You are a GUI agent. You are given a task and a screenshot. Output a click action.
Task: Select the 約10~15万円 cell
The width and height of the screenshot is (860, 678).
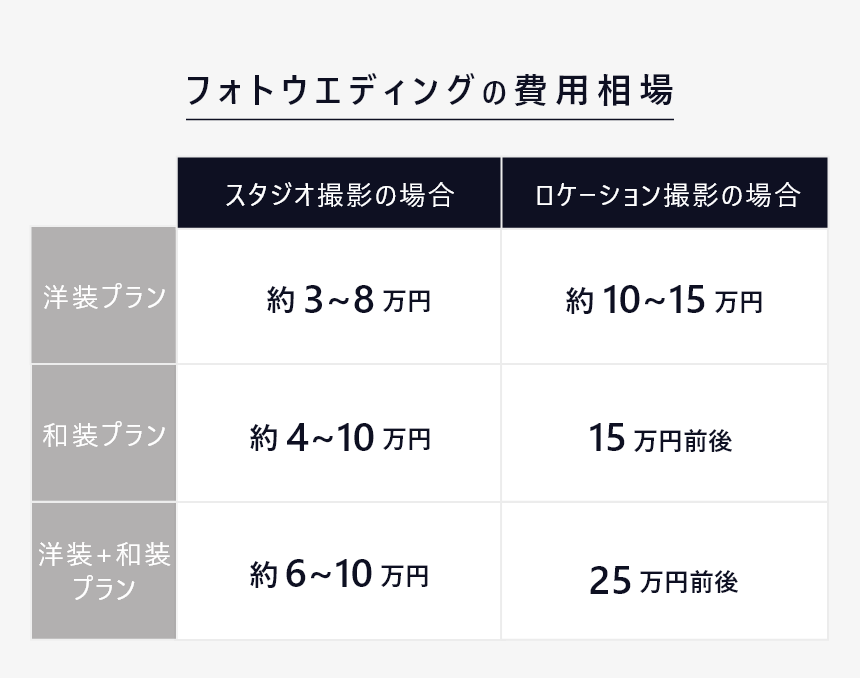pos(665,296)
